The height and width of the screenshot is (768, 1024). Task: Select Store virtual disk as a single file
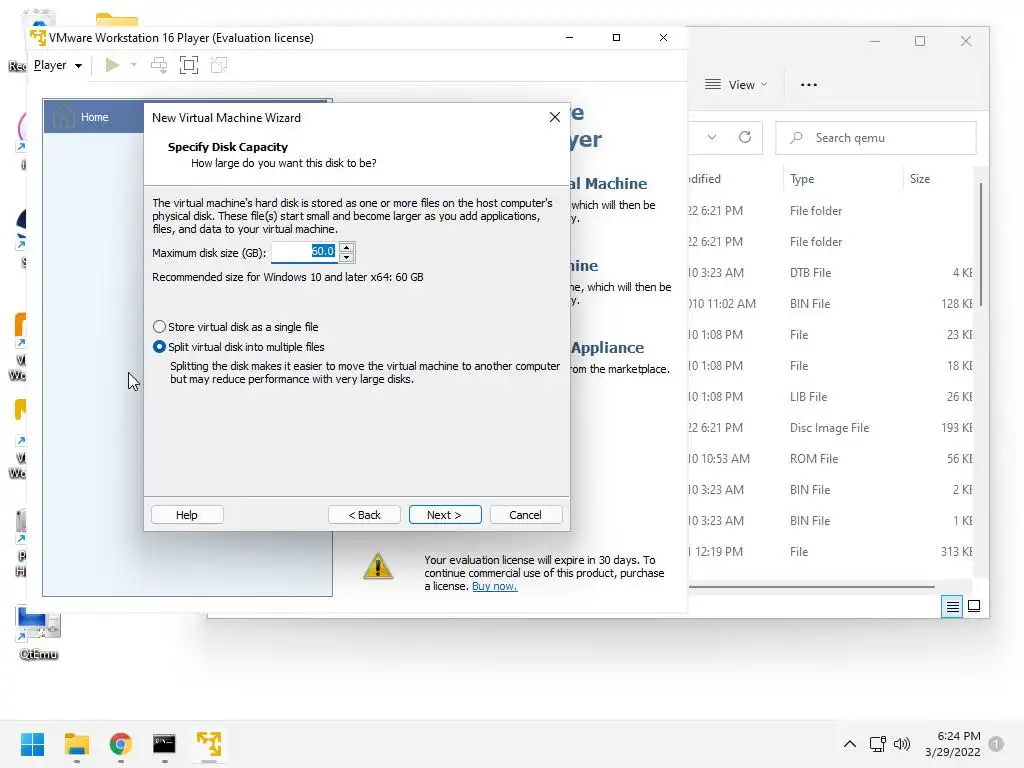pyautogui.click(x=235, y=327)
